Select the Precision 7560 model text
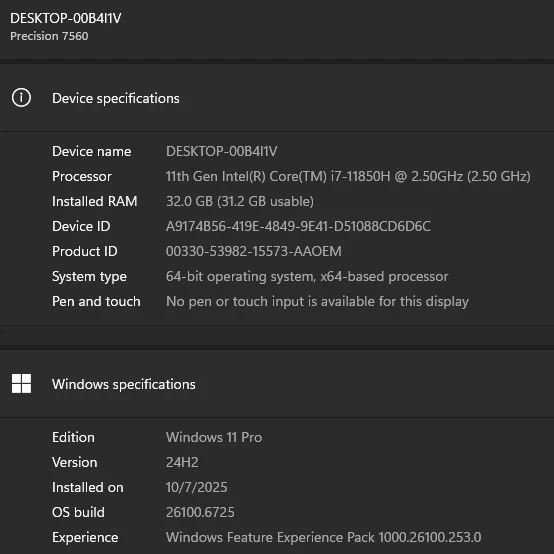The width and height of the screenshot is (554, 554). [49, 36]
